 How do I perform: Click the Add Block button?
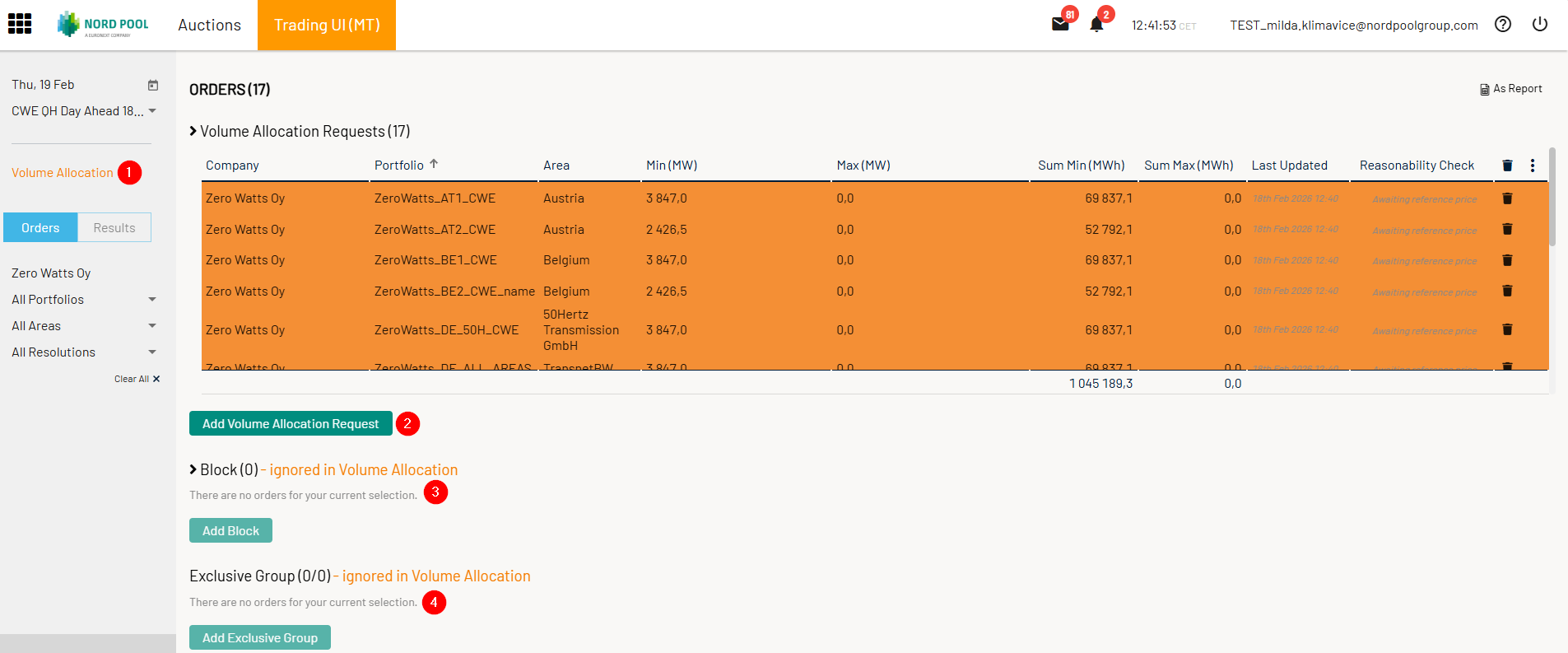pos(230,530)
